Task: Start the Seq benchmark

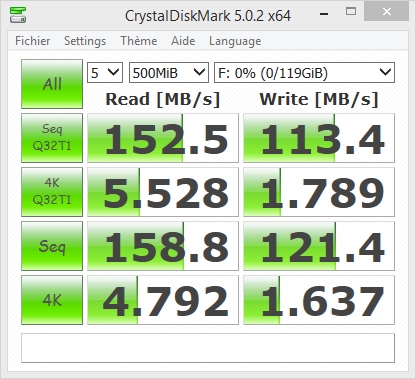Action: [x=52, y=246]
